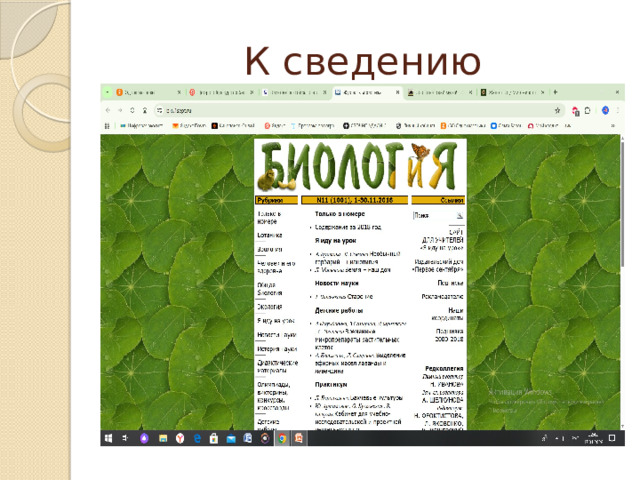Open the first bookmark in bookmarks bar
Screen dimensions: 640x480
[x=141, y=126]
